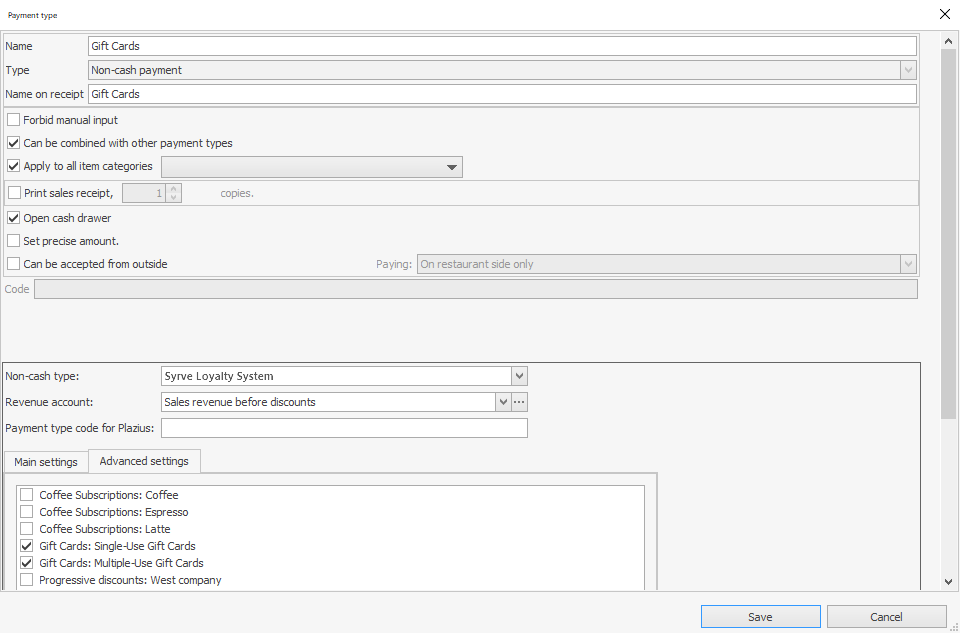Close the Payment type dialog
This screenshot has width=960, height=633.
[x=945, y=14]
